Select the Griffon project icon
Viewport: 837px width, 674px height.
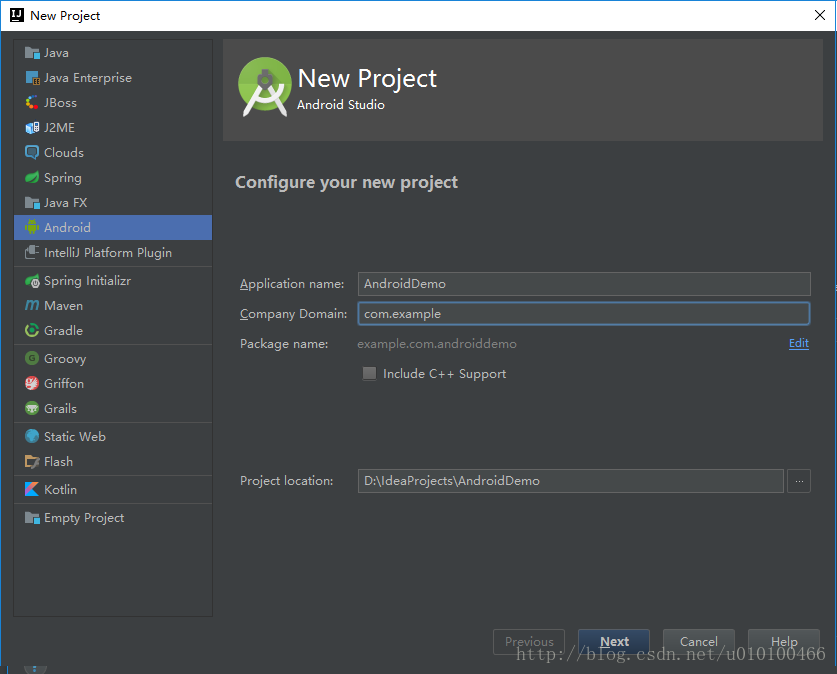(x=32, y=384)
